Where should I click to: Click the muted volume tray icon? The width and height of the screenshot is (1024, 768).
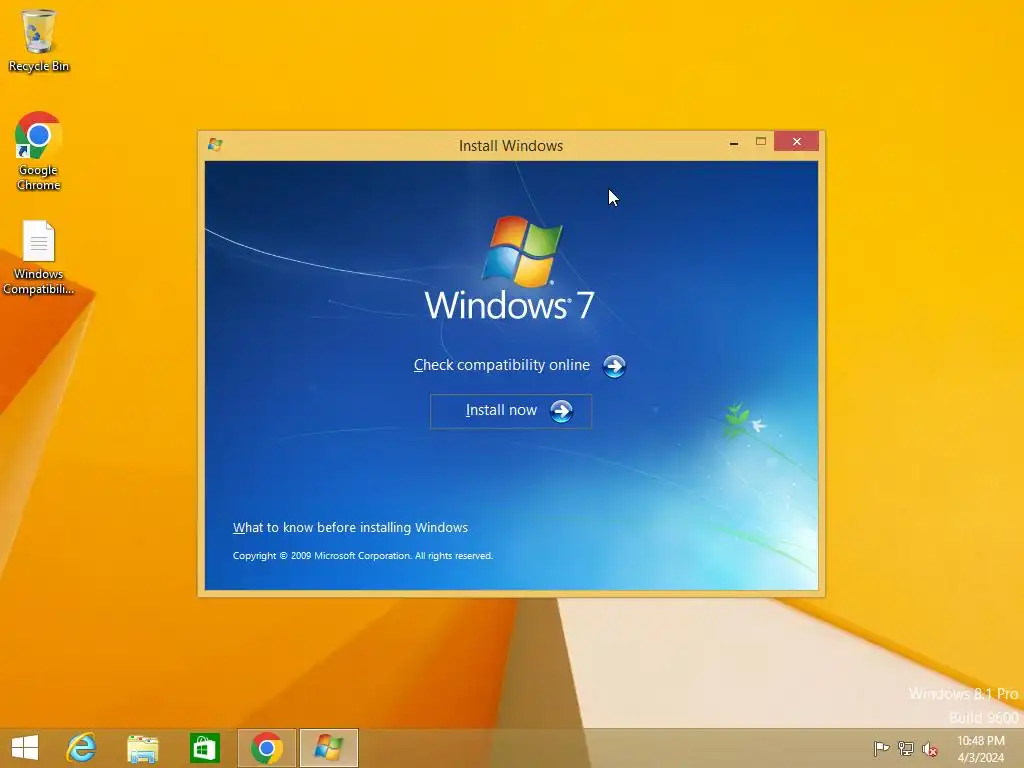[929, 749]
